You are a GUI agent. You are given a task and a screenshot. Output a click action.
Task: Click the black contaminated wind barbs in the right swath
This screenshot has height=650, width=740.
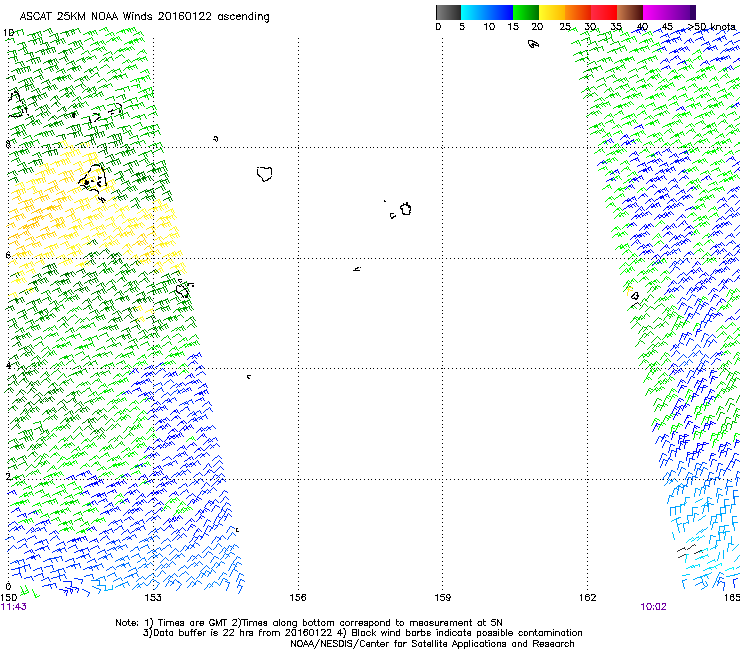pos(689,551)
